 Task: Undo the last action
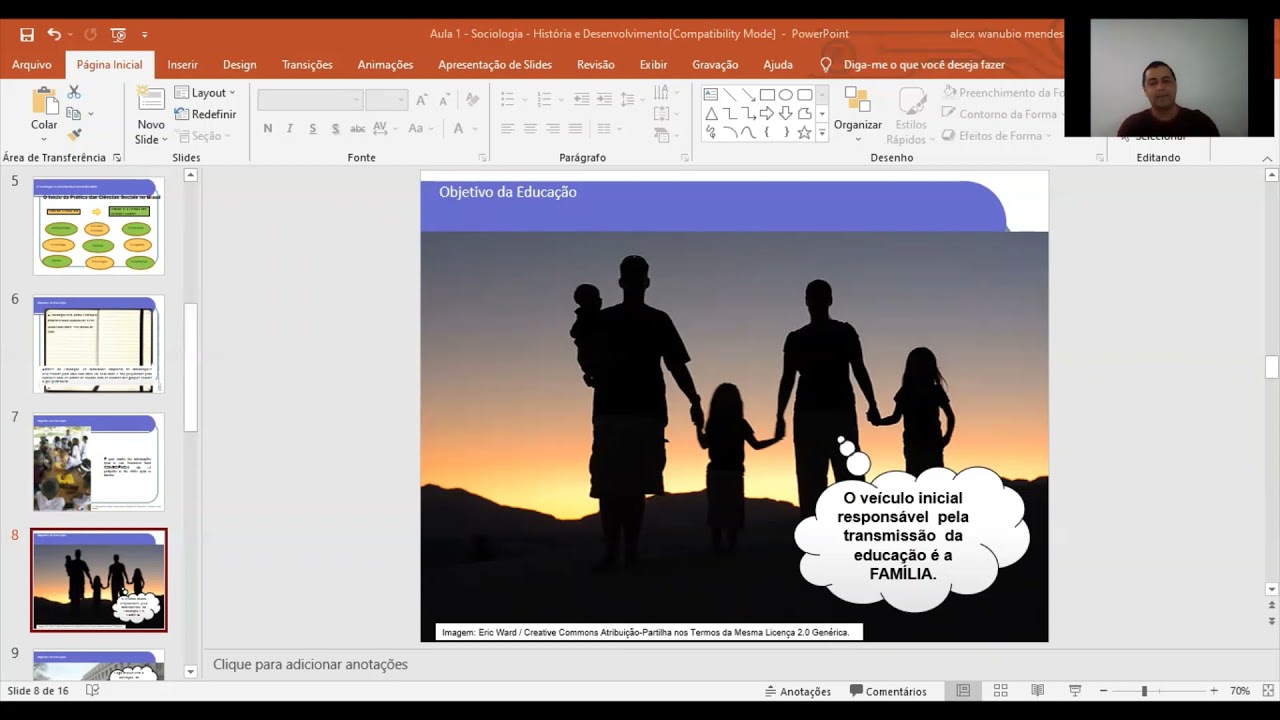click(56, 34)
